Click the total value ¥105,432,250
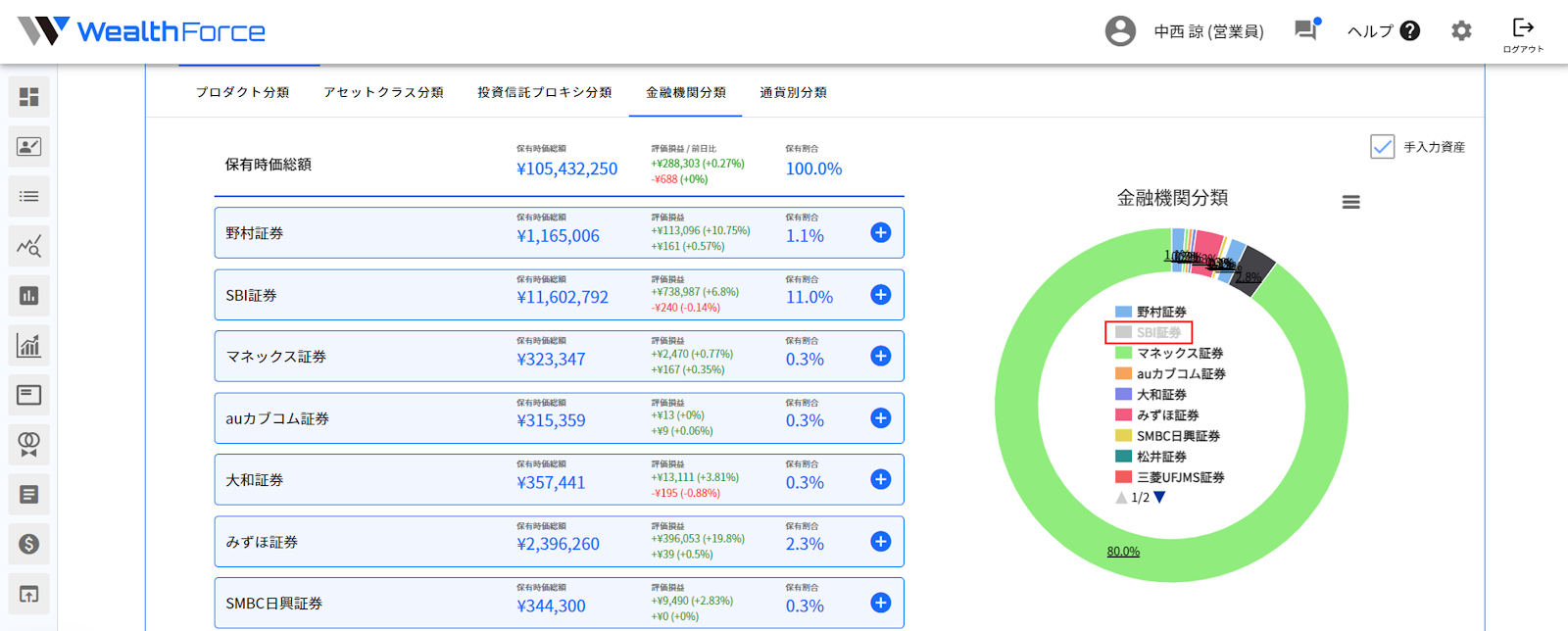1568x631 pixels. pyautogui.click(x=566, y=169)
